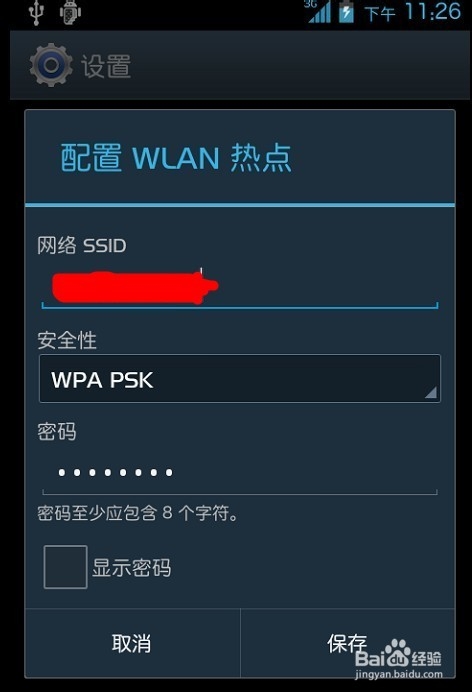Focus the 网络 SSID input field
Image resolution: width=472 pixels, height=692 pixels.
coord(240,287)
